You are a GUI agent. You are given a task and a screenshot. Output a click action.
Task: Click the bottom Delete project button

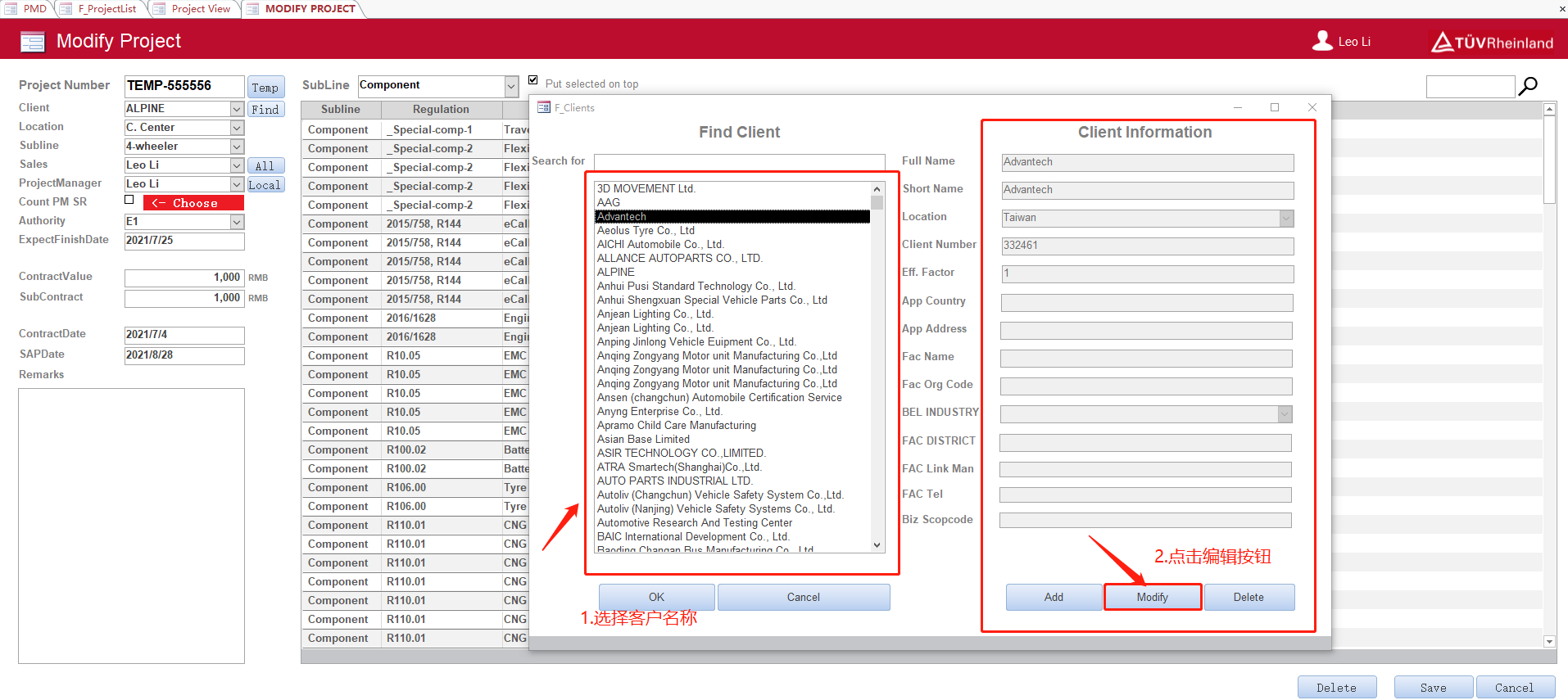tap(1336, 688)
